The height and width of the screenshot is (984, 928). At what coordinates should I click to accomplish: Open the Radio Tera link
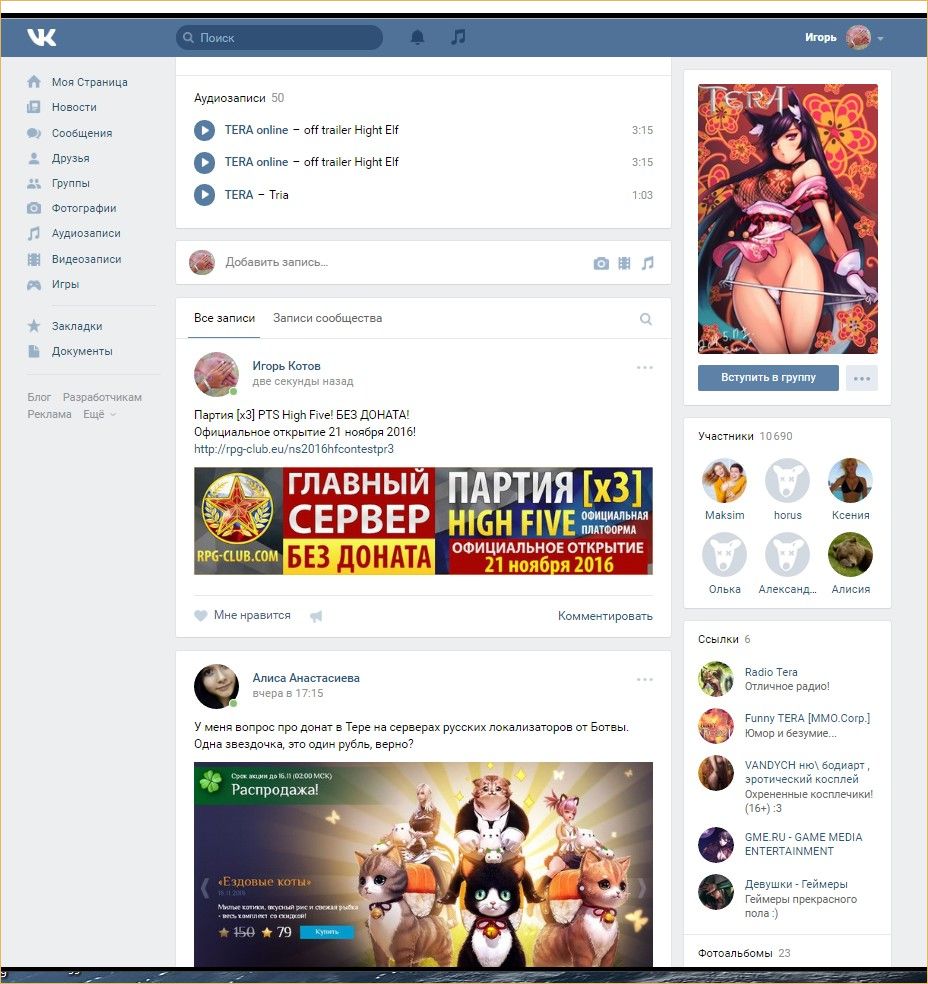[x=771, y=672]
